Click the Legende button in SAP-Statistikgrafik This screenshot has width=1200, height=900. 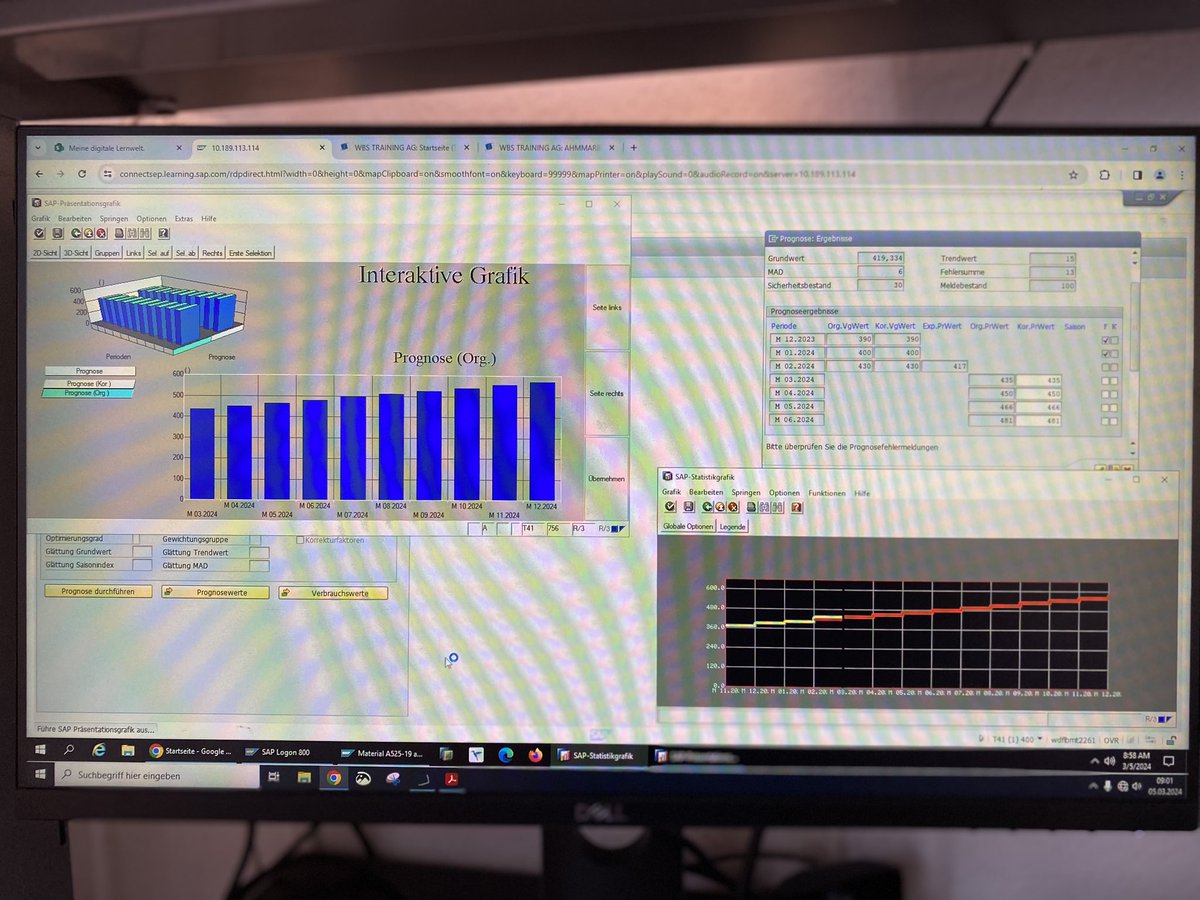pos(732,526)
